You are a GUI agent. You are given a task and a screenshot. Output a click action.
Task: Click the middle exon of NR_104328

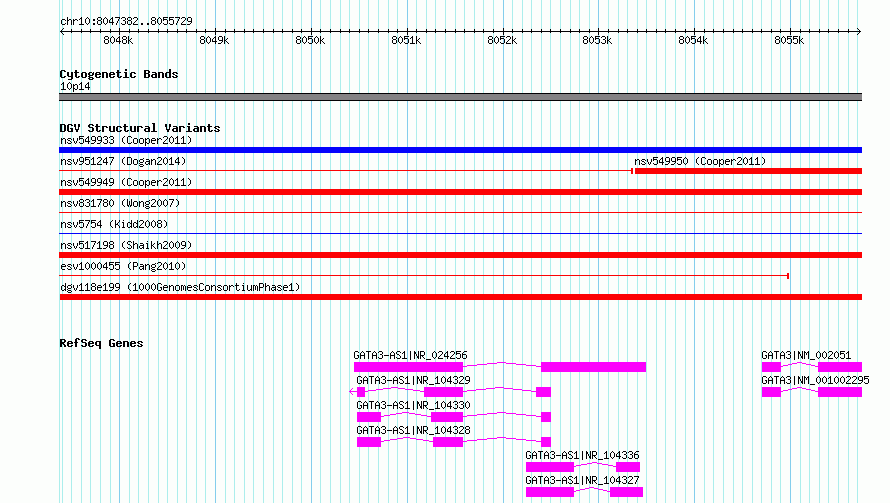coord(448,442)
